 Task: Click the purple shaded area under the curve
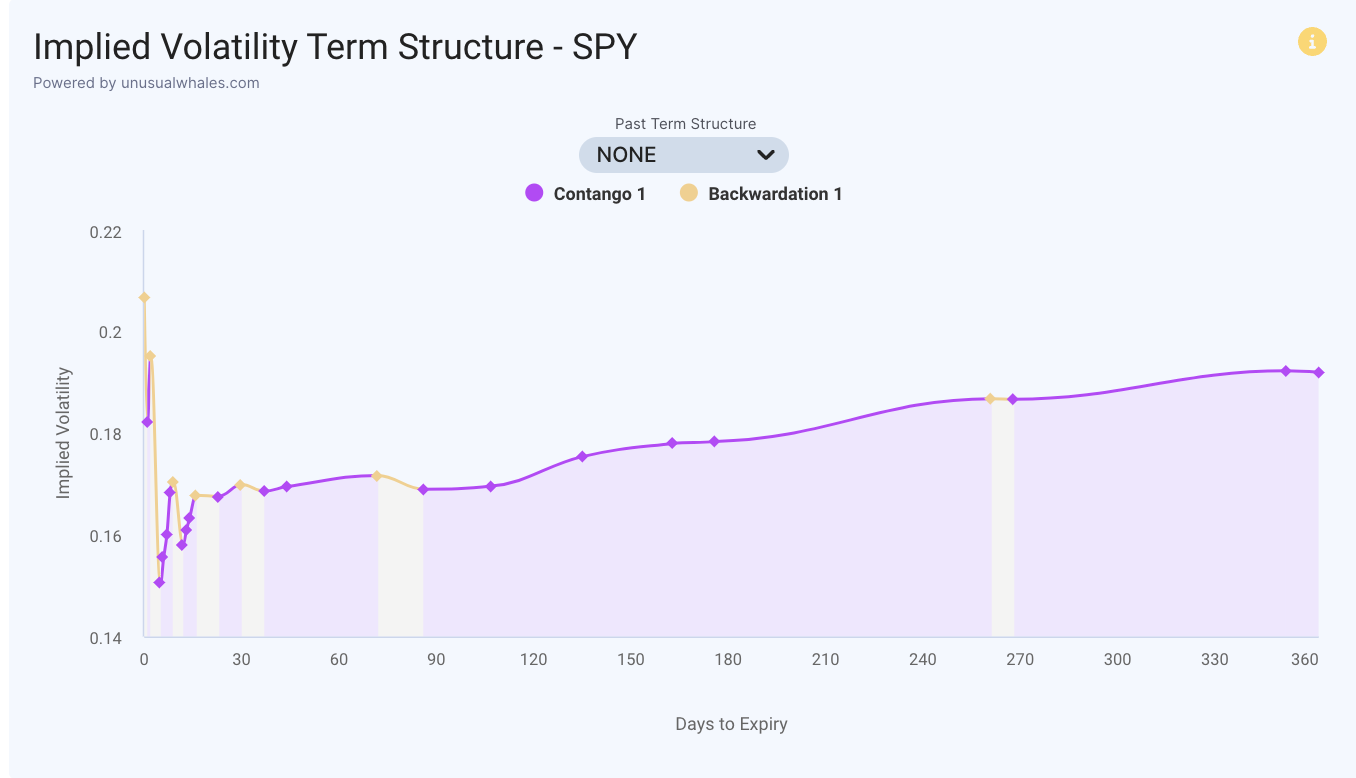(700, 550)
